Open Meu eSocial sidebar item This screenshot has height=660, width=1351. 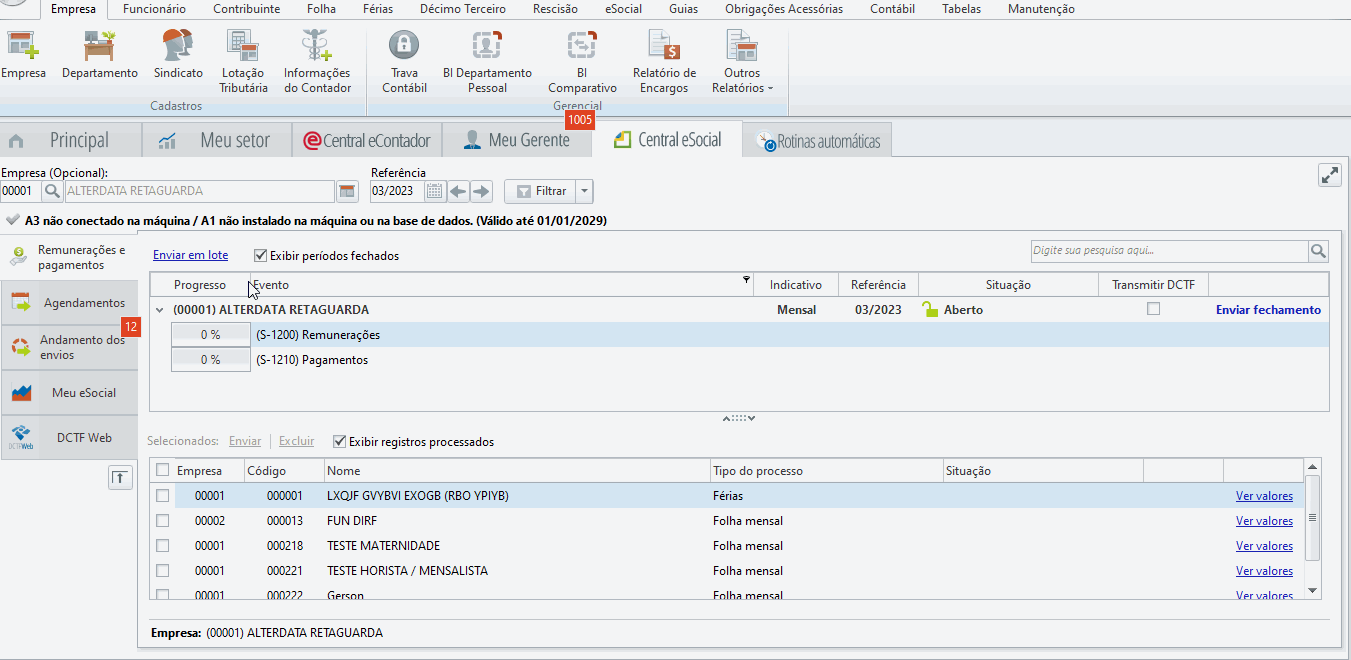pyautogui.click(x=69, y=393)
